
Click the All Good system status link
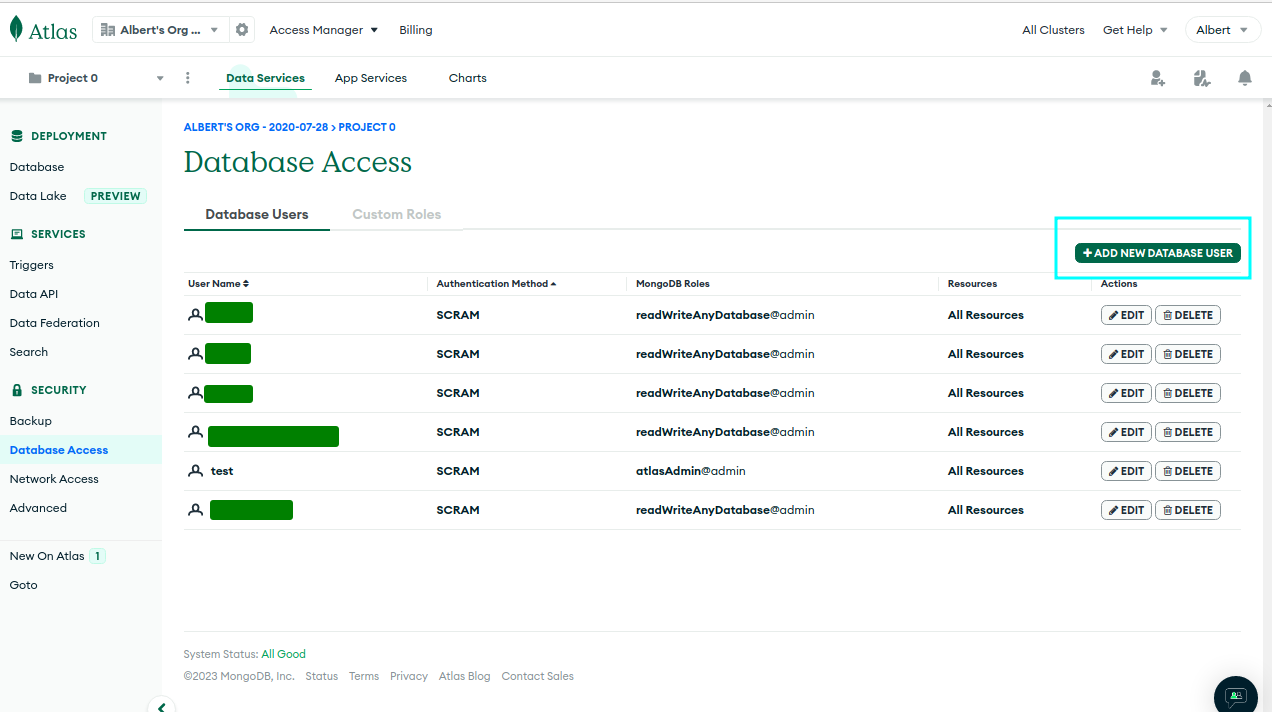tap(284, 654)
